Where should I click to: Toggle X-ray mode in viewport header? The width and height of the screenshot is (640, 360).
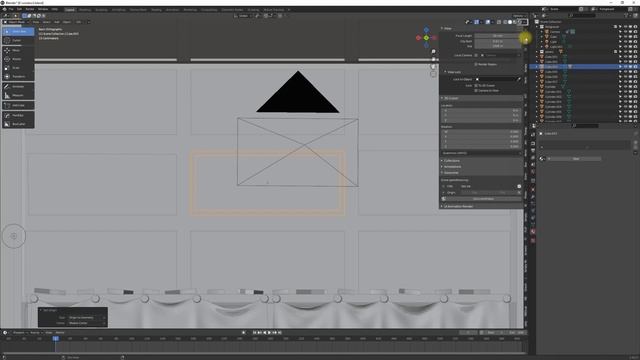[499, 22]
